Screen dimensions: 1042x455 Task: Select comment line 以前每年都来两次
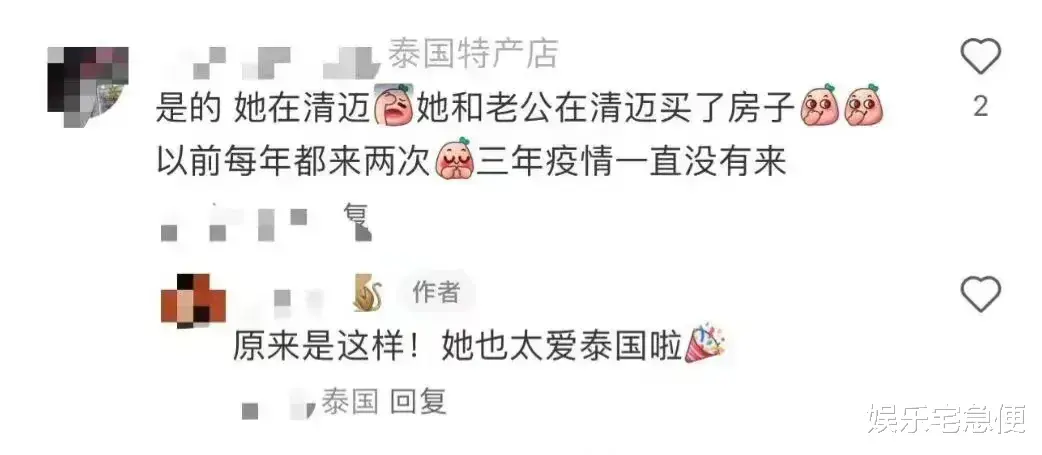pyautogui.click(x=294, y=160)
